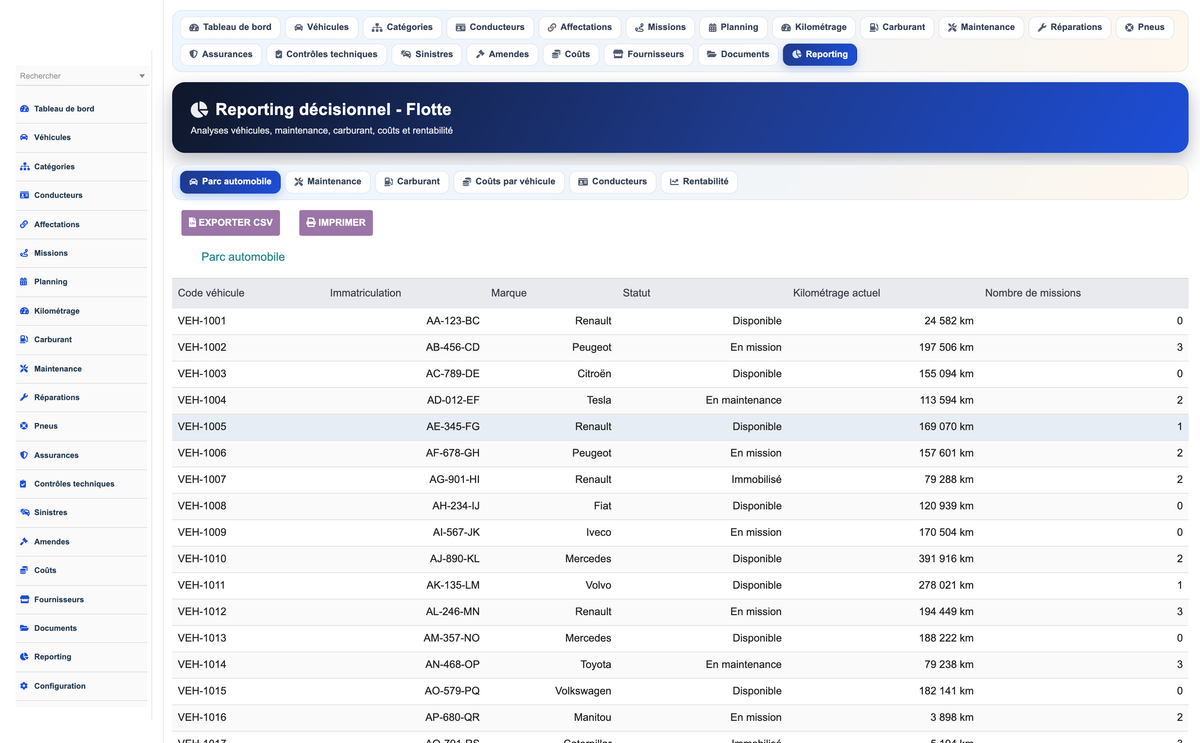
Task: Click the Assurances shield icon in sidebar
Action: [x=24, y=455]
